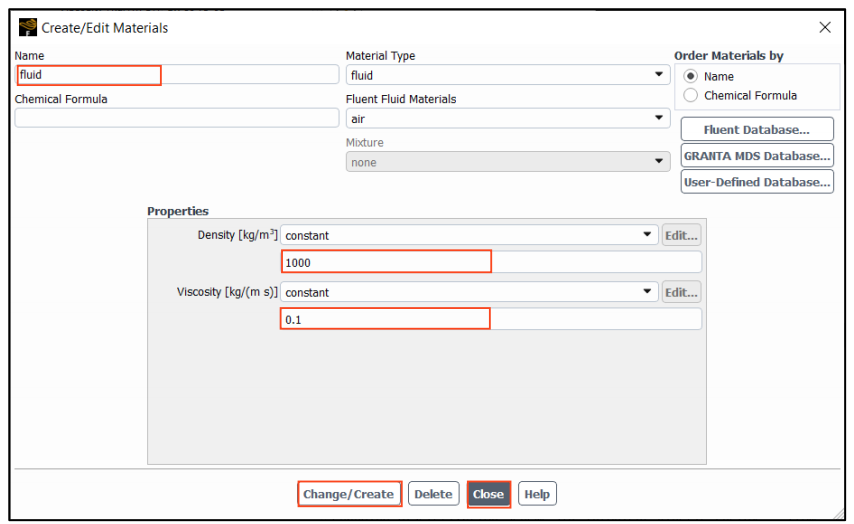
Task: Open the Density method dropdown
Action: 469,235
